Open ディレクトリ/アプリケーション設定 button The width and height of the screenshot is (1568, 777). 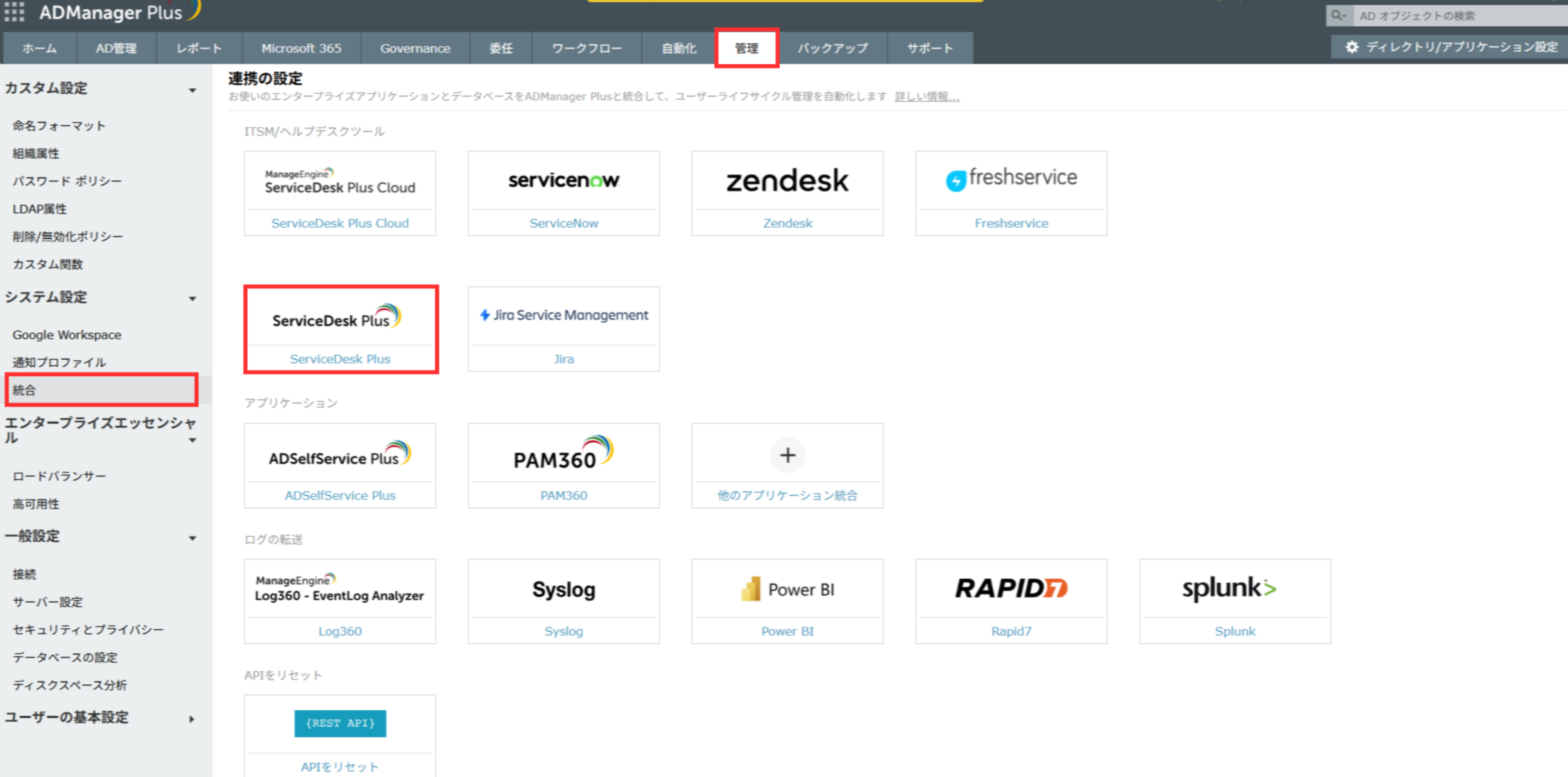click(x=1451, y=47)
